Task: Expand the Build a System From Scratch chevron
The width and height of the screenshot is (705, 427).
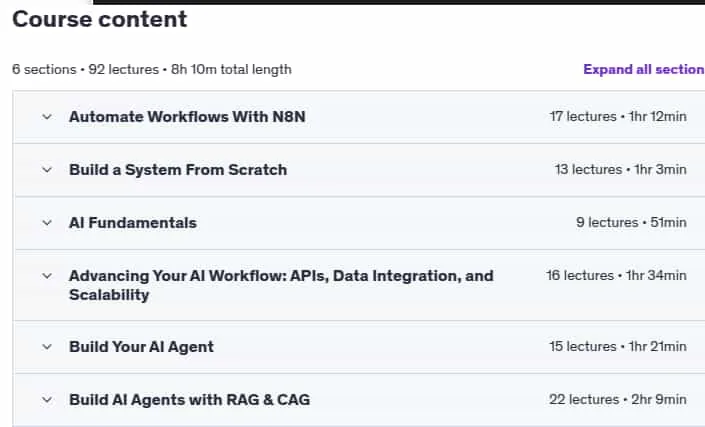Action: (x=47, y=170)
